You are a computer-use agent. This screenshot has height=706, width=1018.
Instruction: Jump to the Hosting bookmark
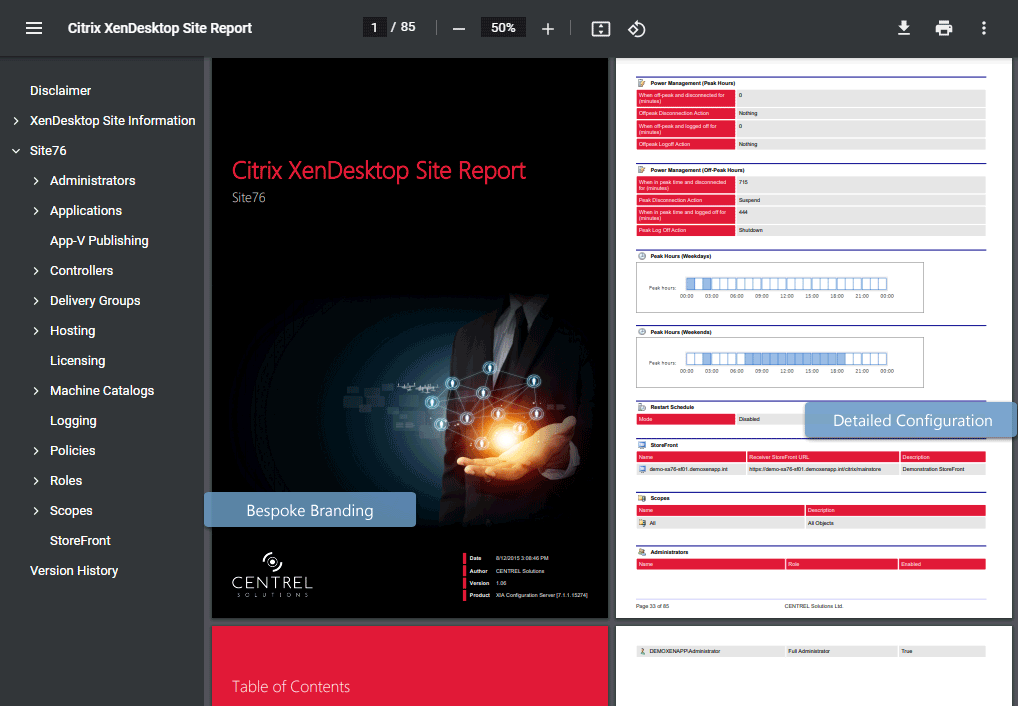[x=73, y=331]
